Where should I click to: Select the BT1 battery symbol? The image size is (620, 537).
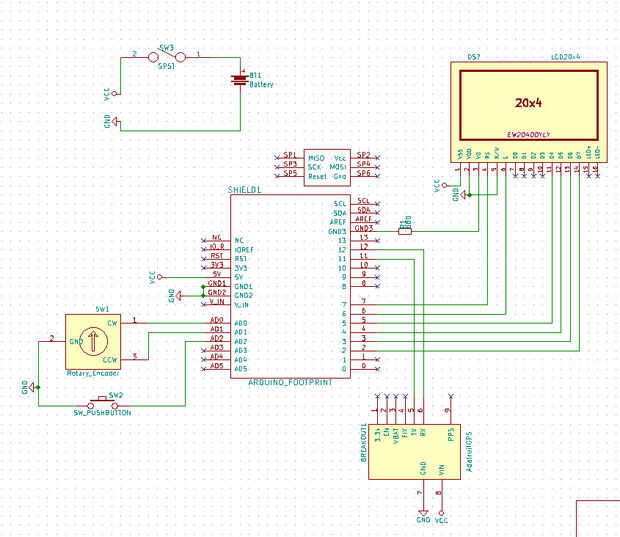click(240, 80)
